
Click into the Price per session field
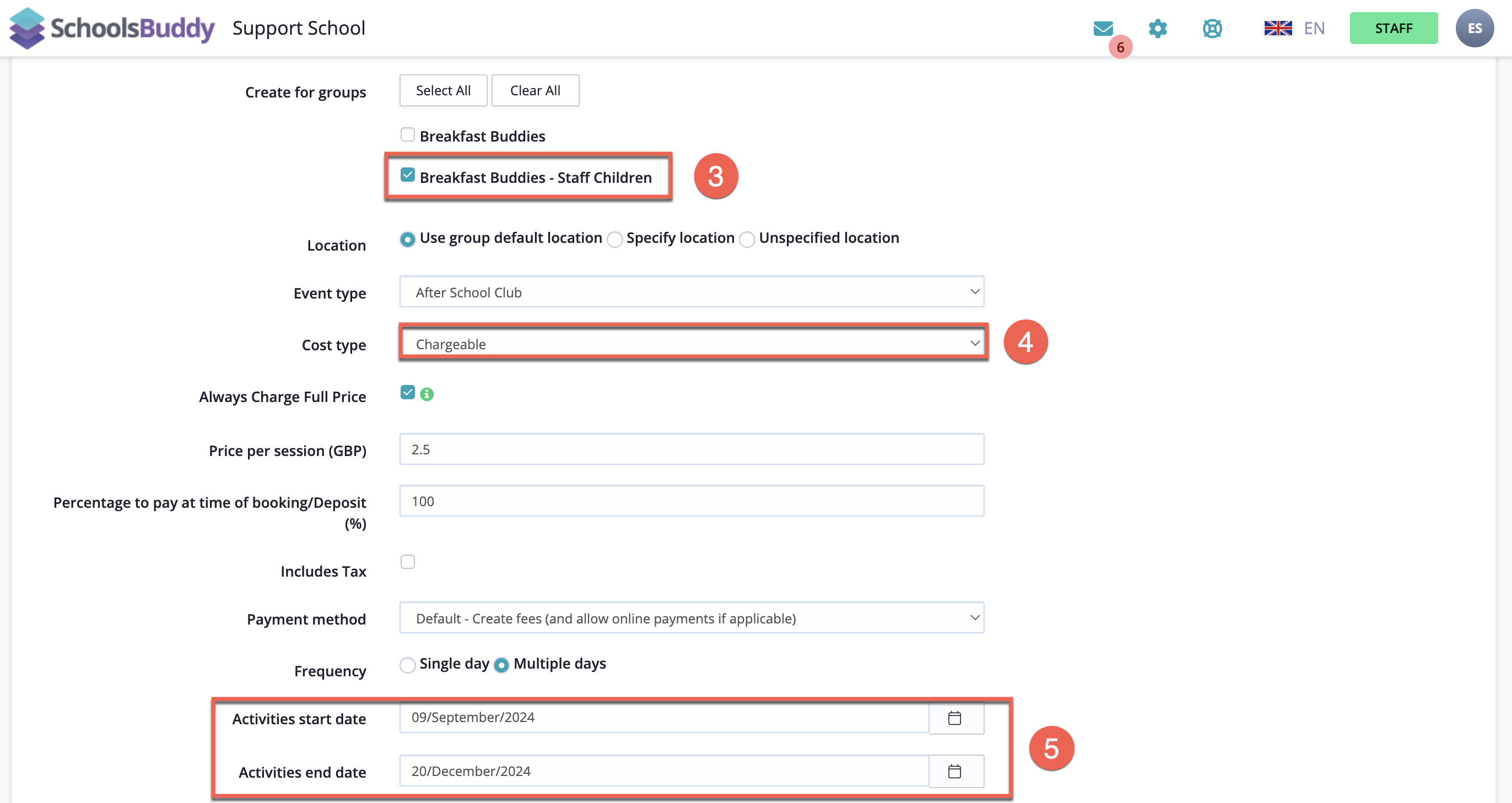692,449
